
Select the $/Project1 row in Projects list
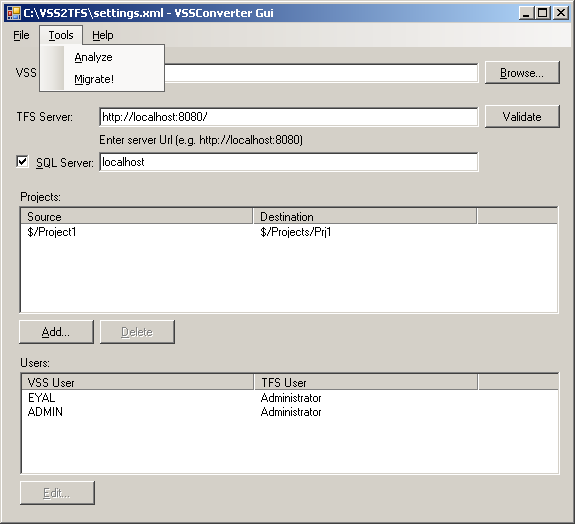click(289, 232)
